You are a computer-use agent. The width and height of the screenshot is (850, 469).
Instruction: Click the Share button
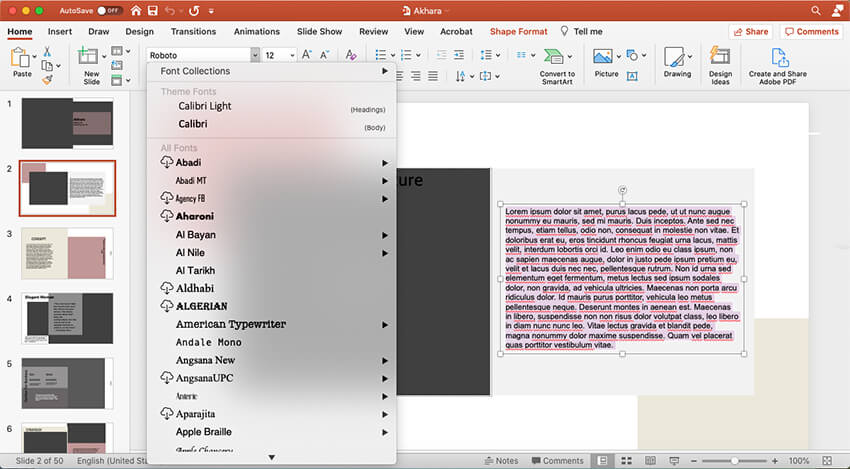point(750,32)
